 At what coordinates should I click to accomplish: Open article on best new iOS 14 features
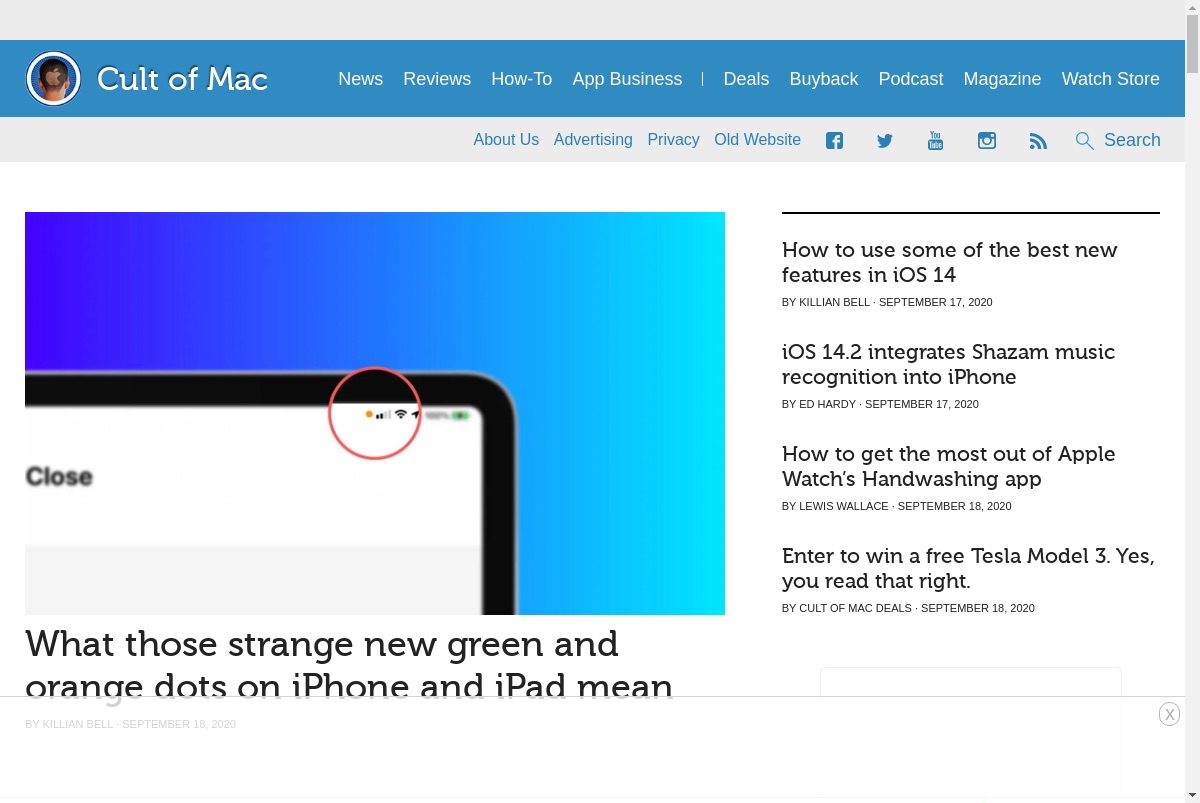[x=949, y=262]
